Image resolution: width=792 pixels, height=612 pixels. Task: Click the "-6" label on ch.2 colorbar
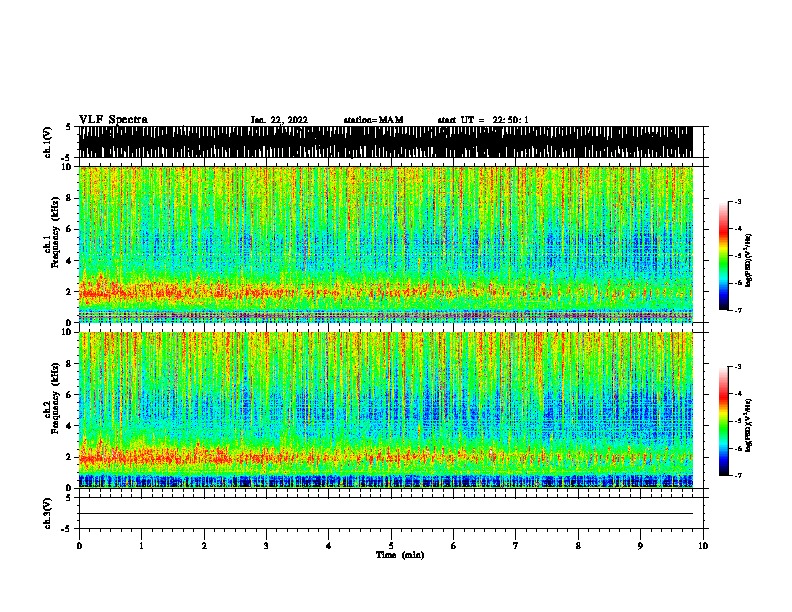tap(737, 448)
